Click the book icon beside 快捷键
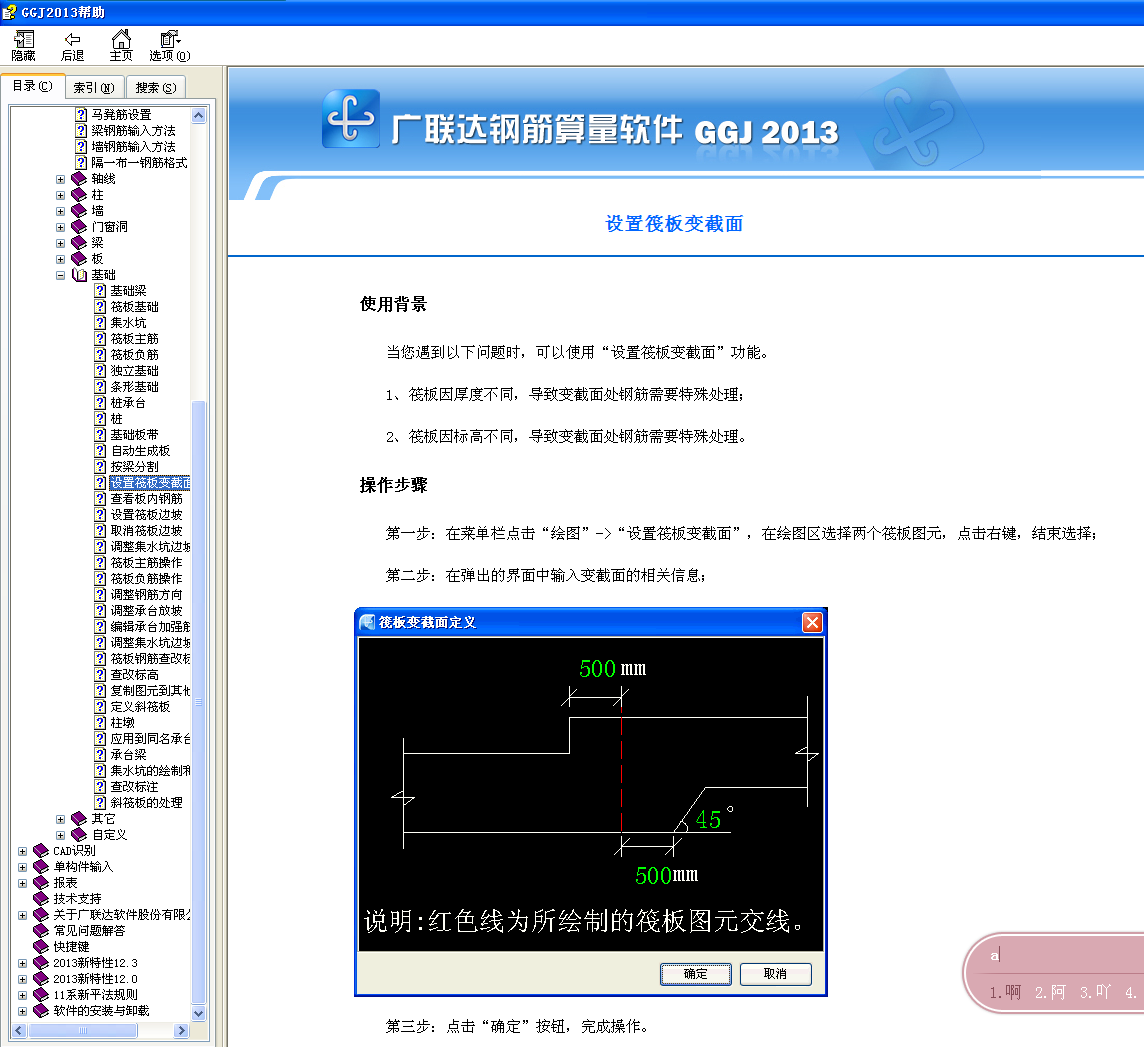Image resolution: width=1144 pixels, height=1047 pixels. 41,947
